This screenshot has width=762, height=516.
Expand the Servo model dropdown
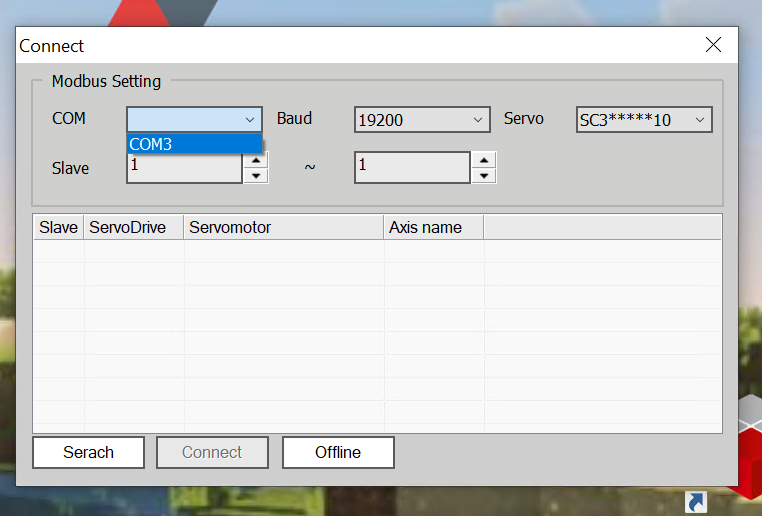pyautogui.click(x=699, y=120)
